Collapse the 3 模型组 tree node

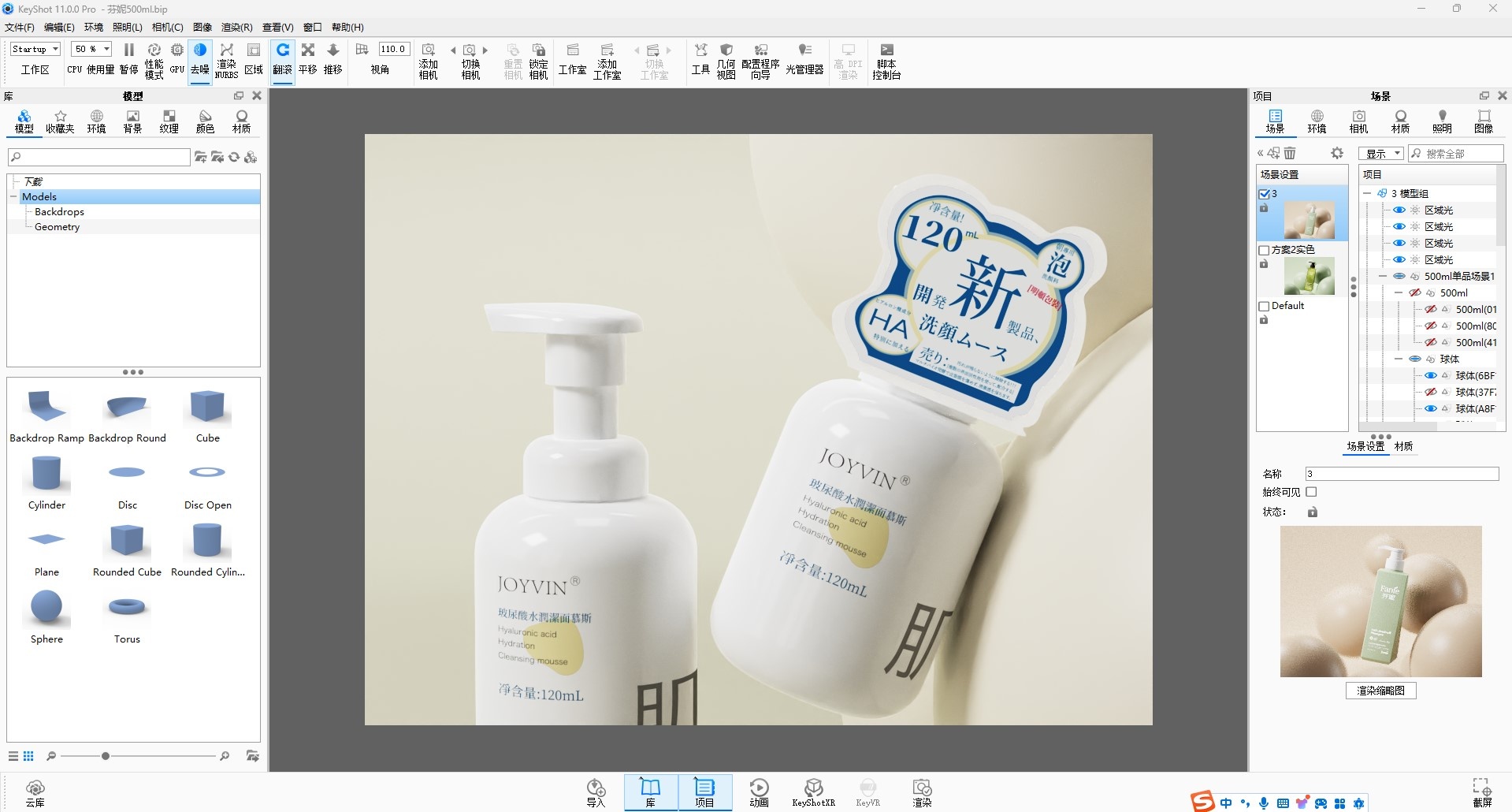(x=1367, y=193)
